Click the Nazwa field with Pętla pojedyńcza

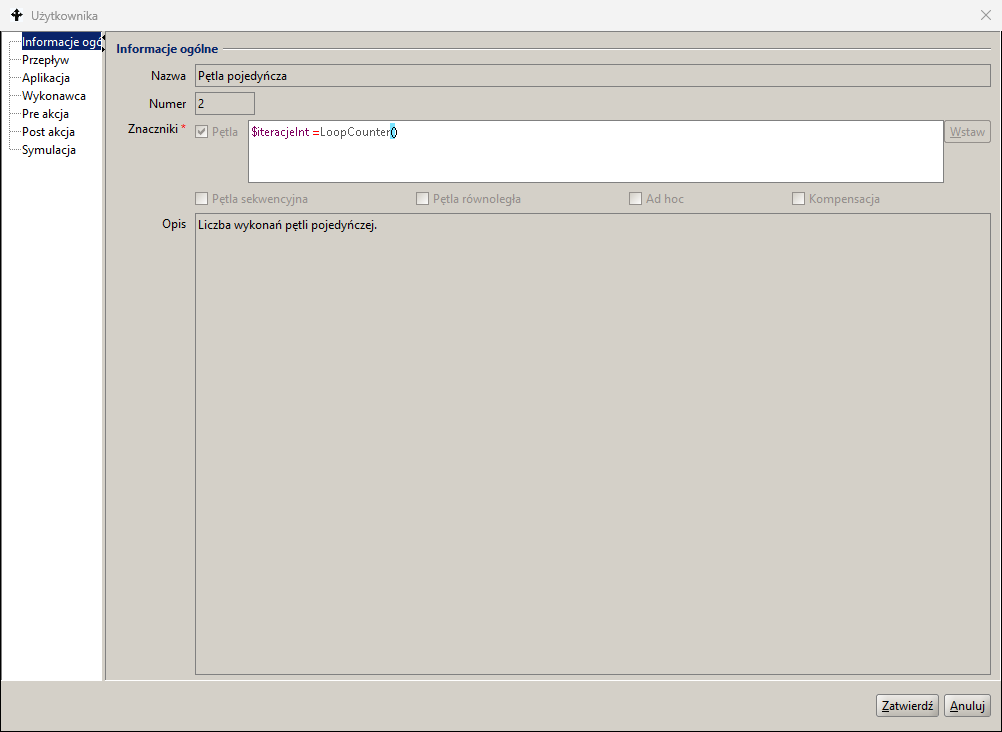(592, 76)
